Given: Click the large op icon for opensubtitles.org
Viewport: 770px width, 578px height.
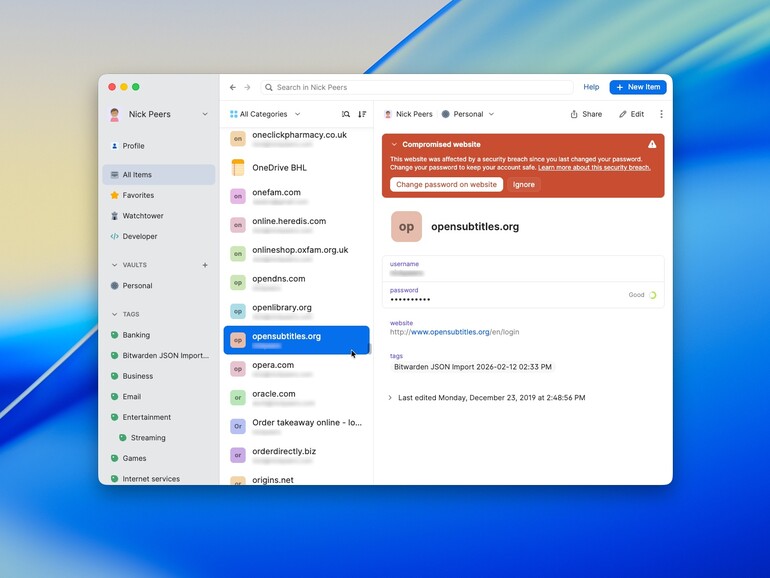Looking at the screenshot, I should click(406, 226).
